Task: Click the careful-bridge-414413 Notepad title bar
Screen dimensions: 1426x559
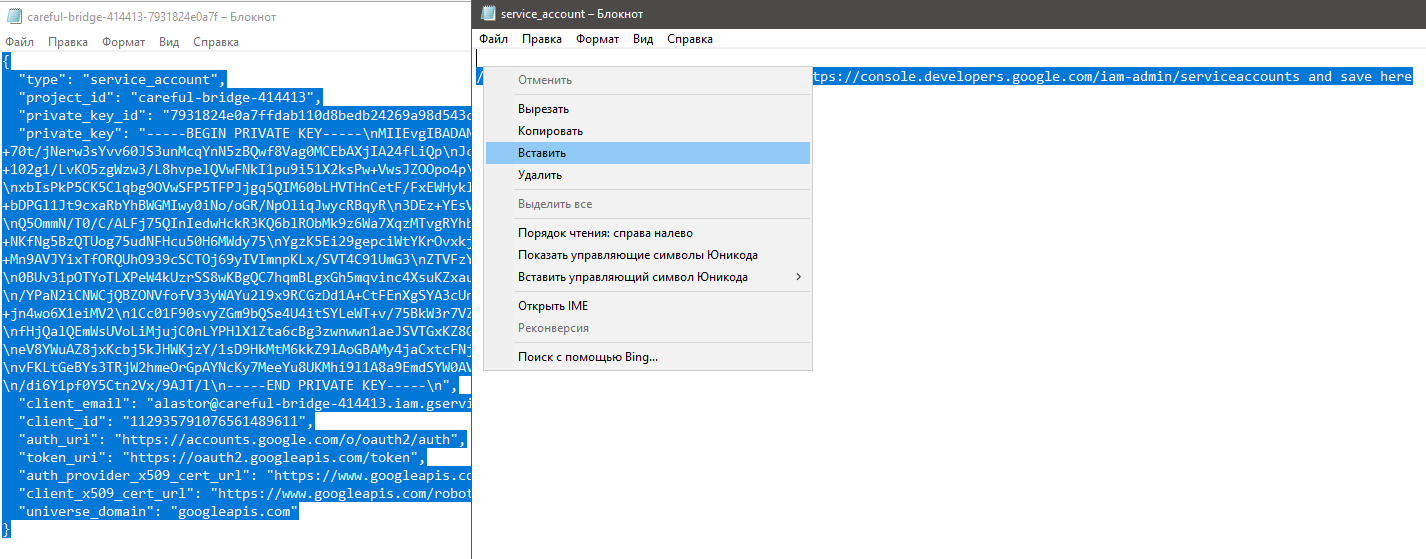Action: (x=236, y=17)
